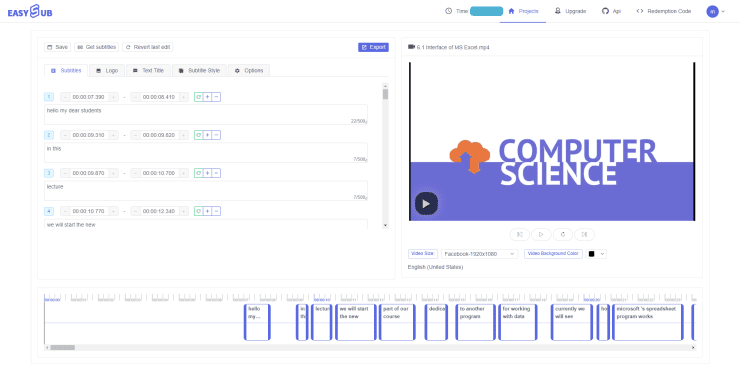Open the user avatar menu
Viewport: 740px width, 392px height.
click(x=715, y=11)
